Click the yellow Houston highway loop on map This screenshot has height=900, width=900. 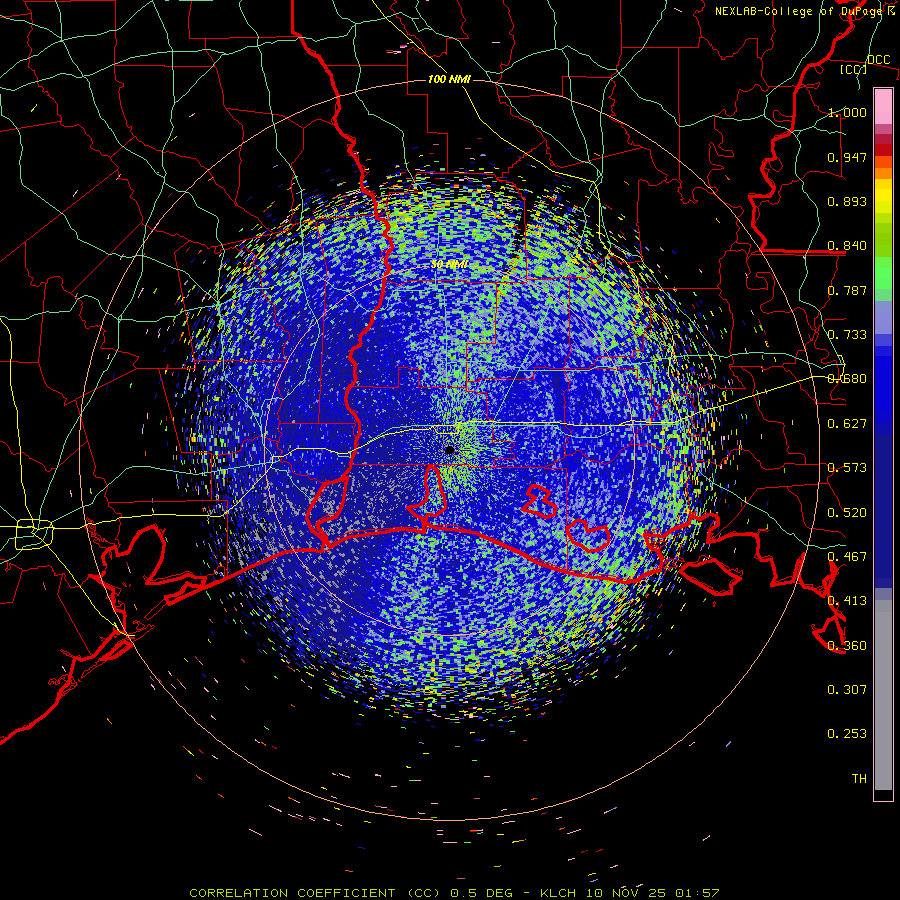click(x=34, y=534)
